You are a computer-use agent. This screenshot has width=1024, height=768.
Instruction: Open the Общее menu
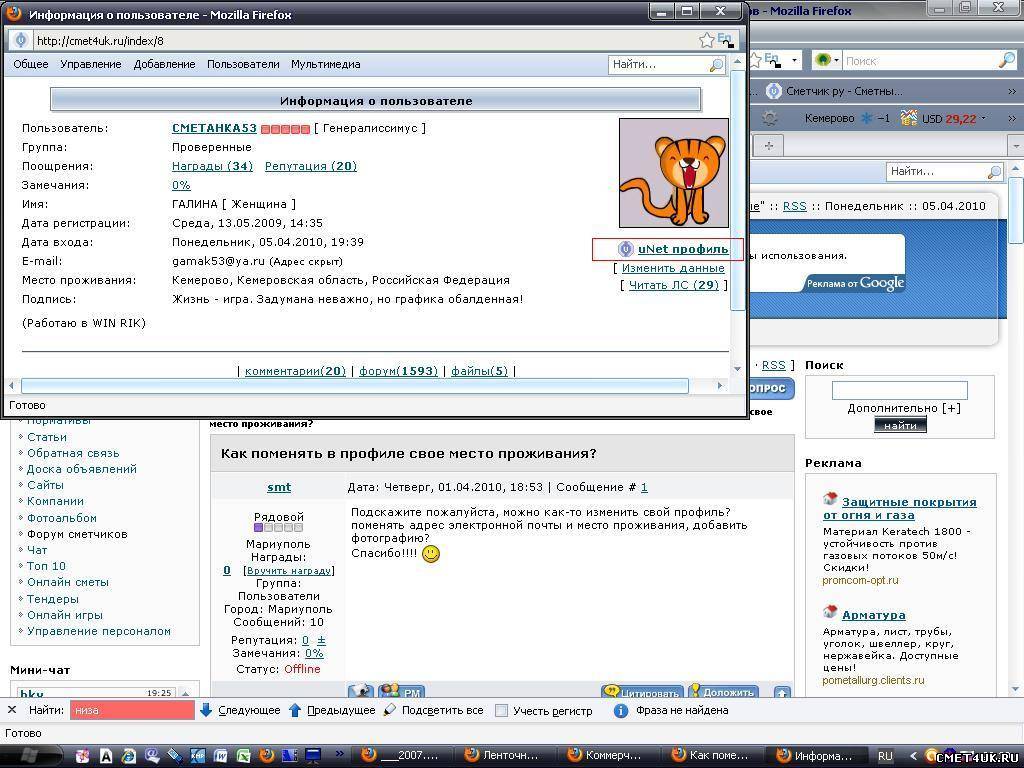tap(31, 64)
